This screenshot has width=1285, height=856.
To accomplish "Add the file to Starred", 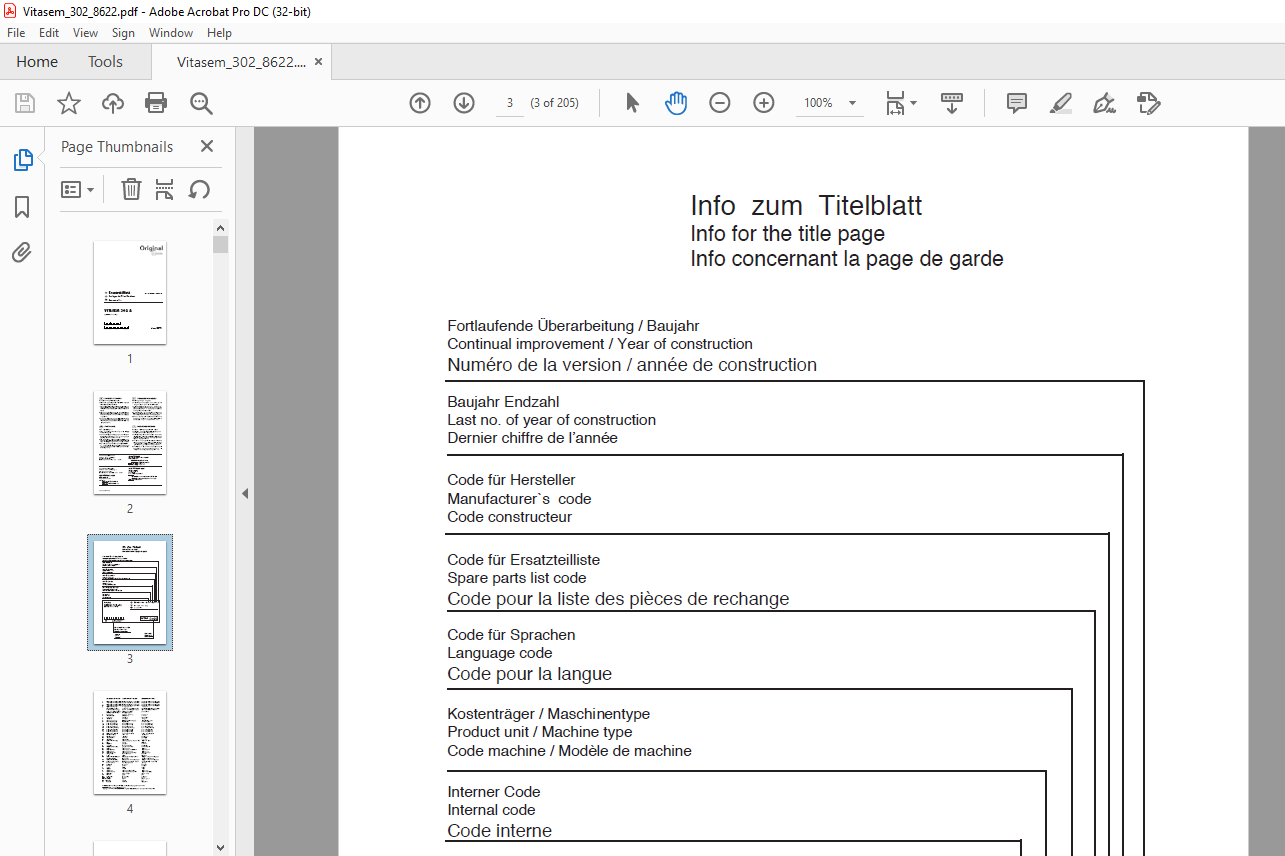I will (69, 103).
